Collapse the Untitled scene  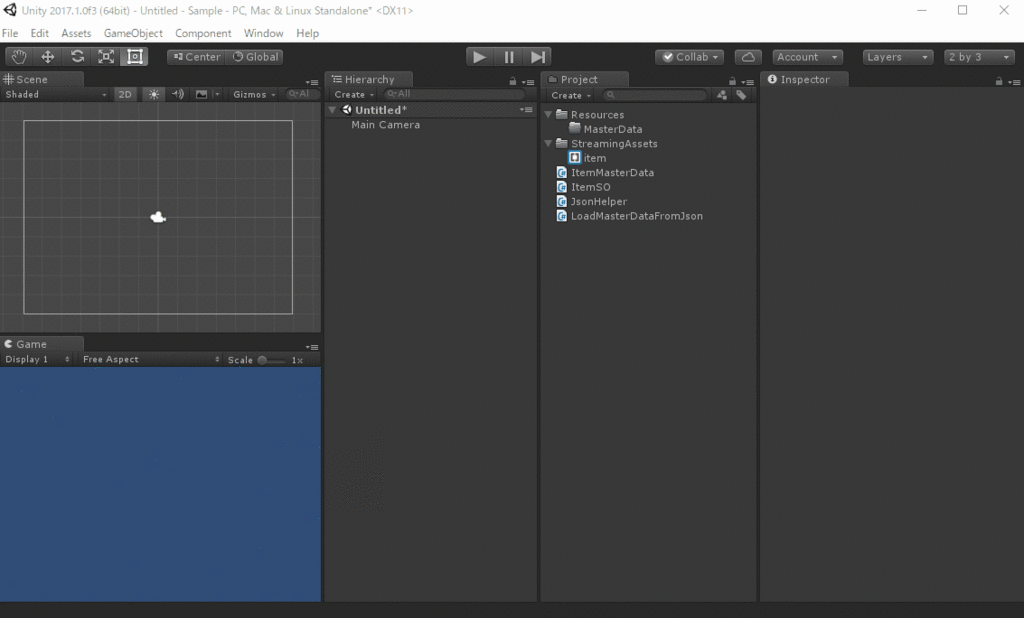pos(332,110)
